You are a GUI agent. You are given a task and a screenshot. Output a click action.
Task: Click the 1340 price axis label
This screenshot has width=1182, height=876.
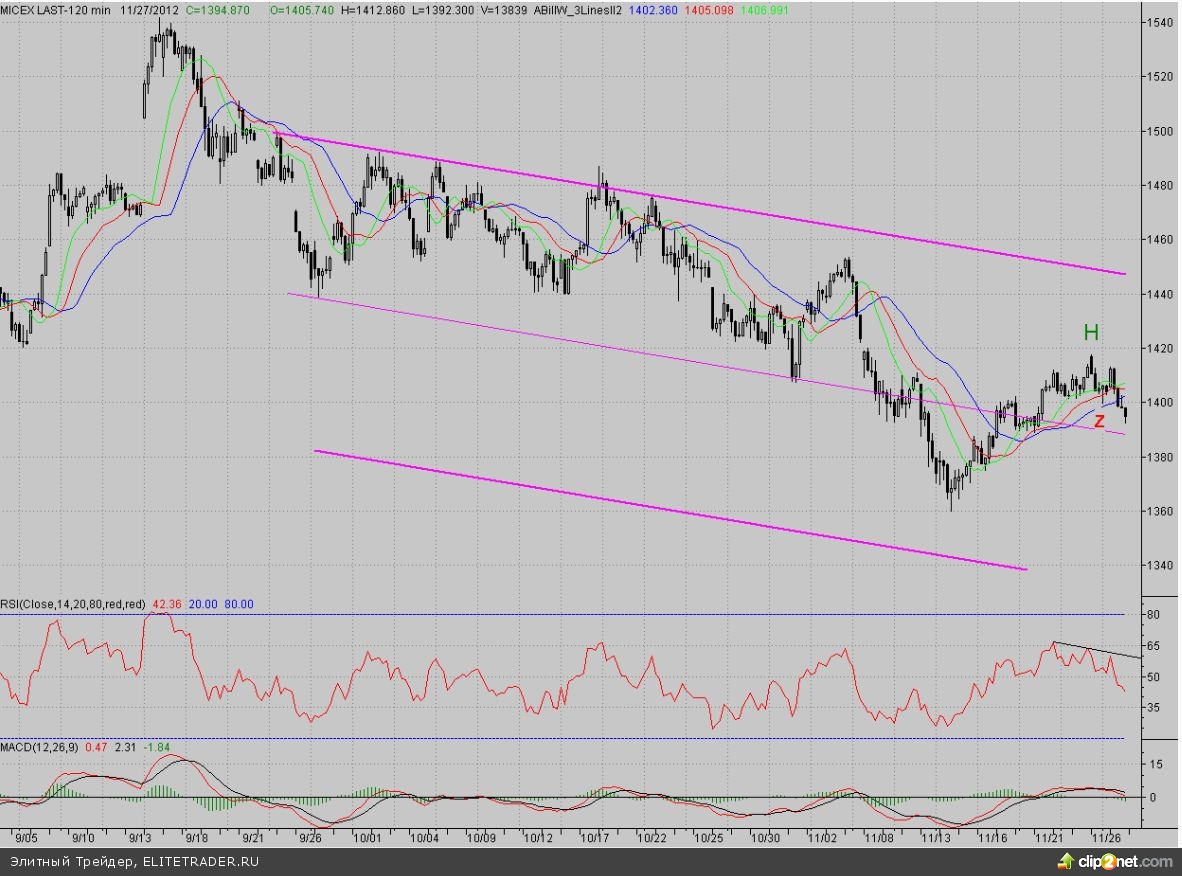click(x=1160, y=566)
